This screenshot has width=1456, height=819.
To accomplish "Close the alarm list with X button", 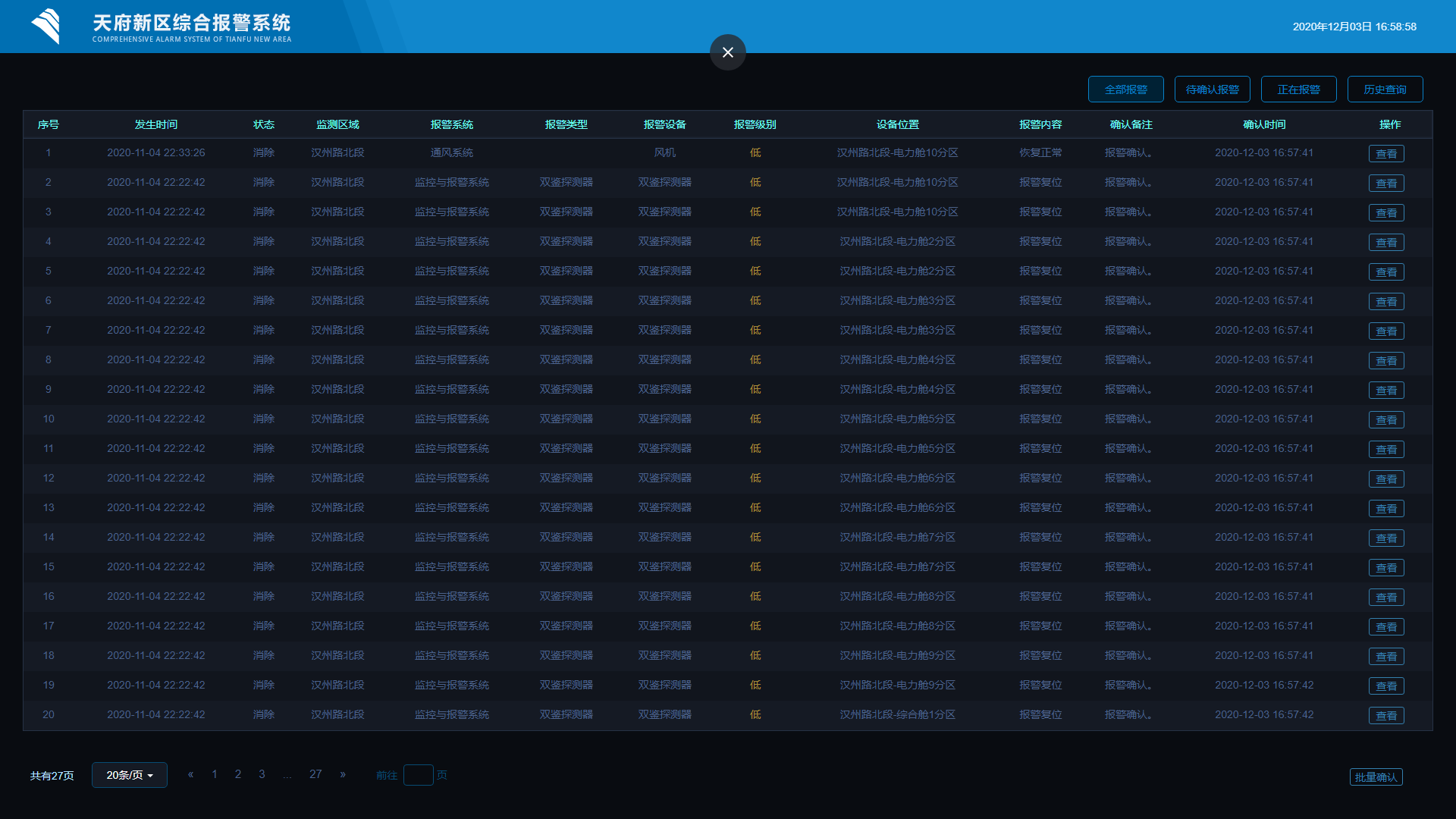I will click(727, 52).
